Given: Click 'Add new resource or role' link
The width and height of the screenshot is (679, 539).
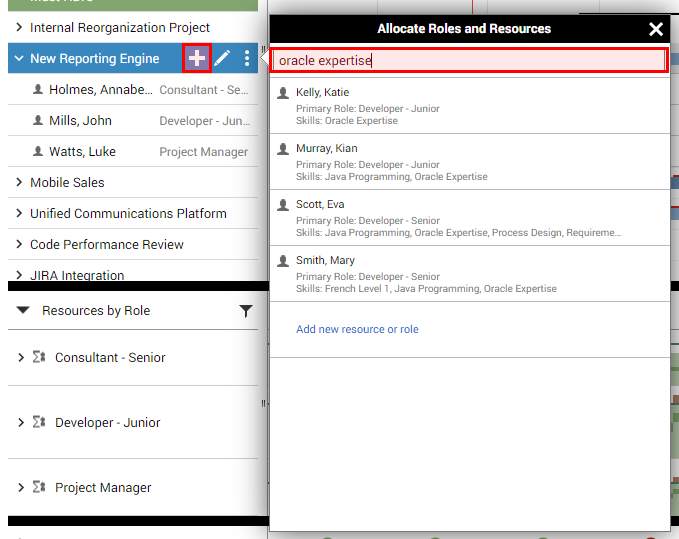Looking at the screenshot, I should [x=357, y=329].
